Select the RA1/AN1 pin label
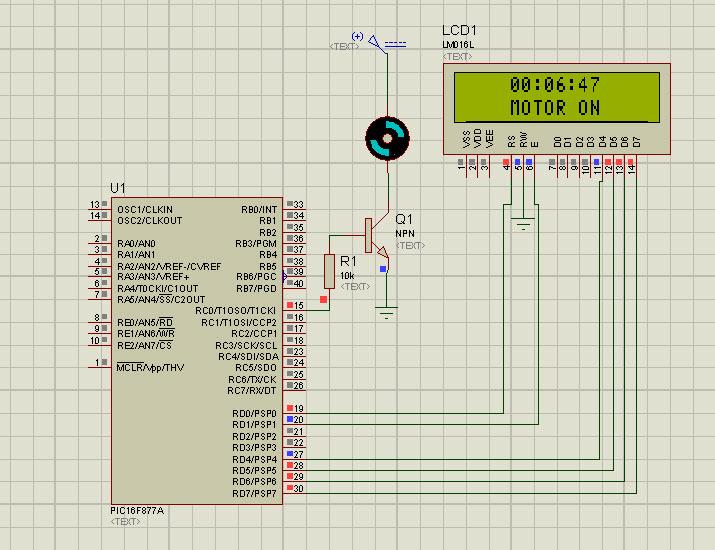The width and height of the screenshot is (715, 550). tap(136, 254)
